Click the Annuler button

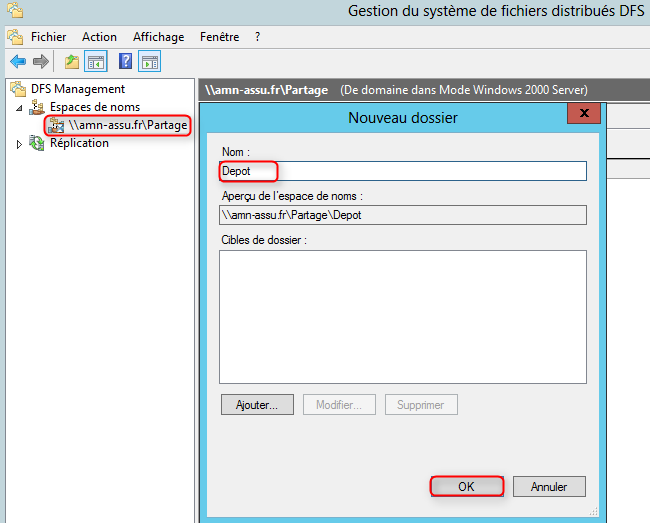(x=549, y=487)
